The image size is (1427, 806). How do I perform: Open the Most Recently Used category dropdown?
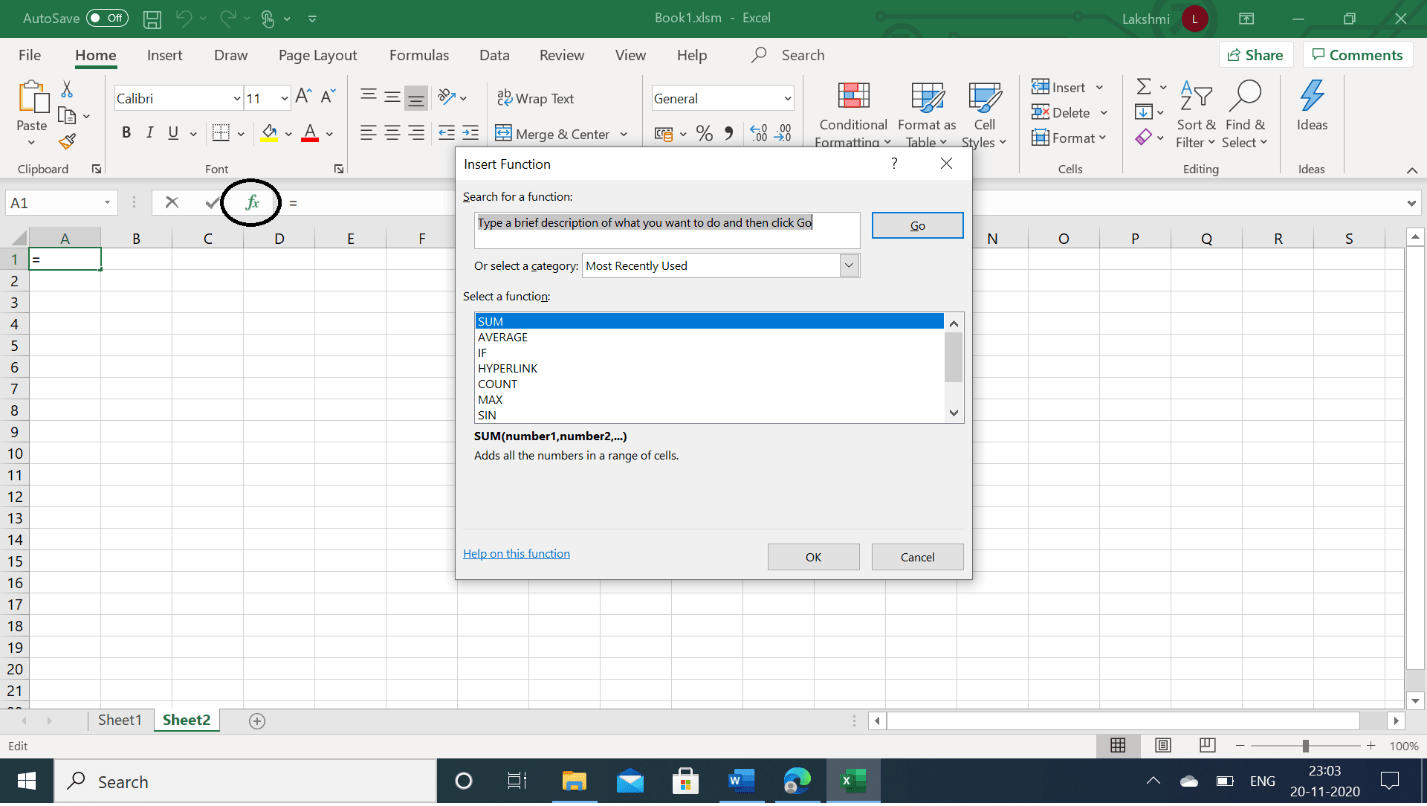(849, 265)
